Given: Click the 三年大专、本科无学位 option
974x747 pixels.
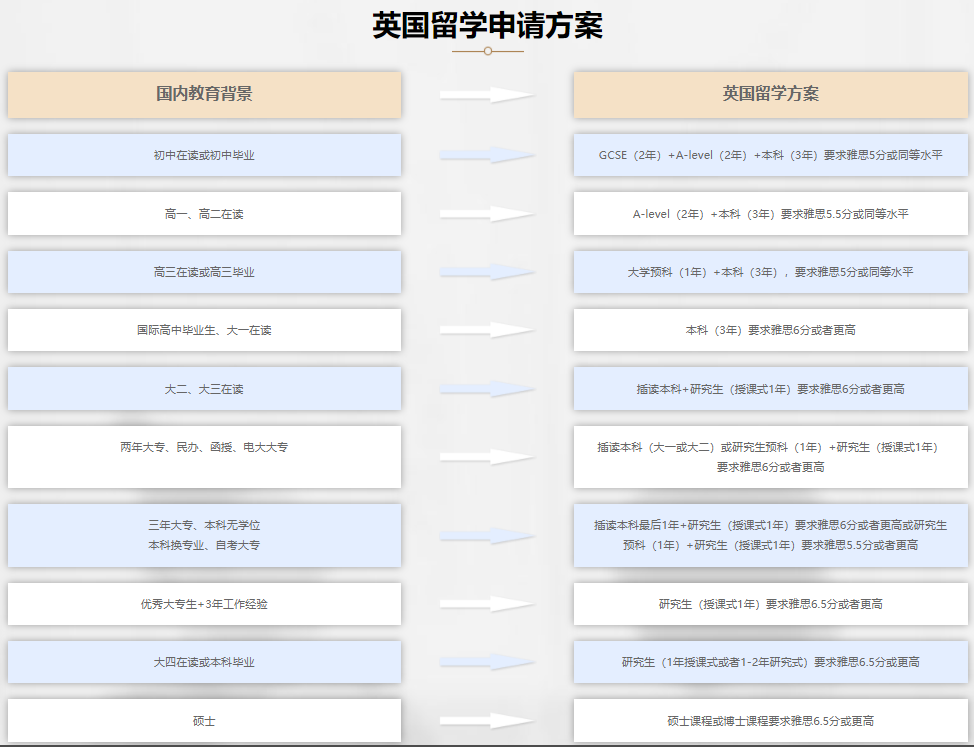Looking at the screenshot, I should (204, 535).
